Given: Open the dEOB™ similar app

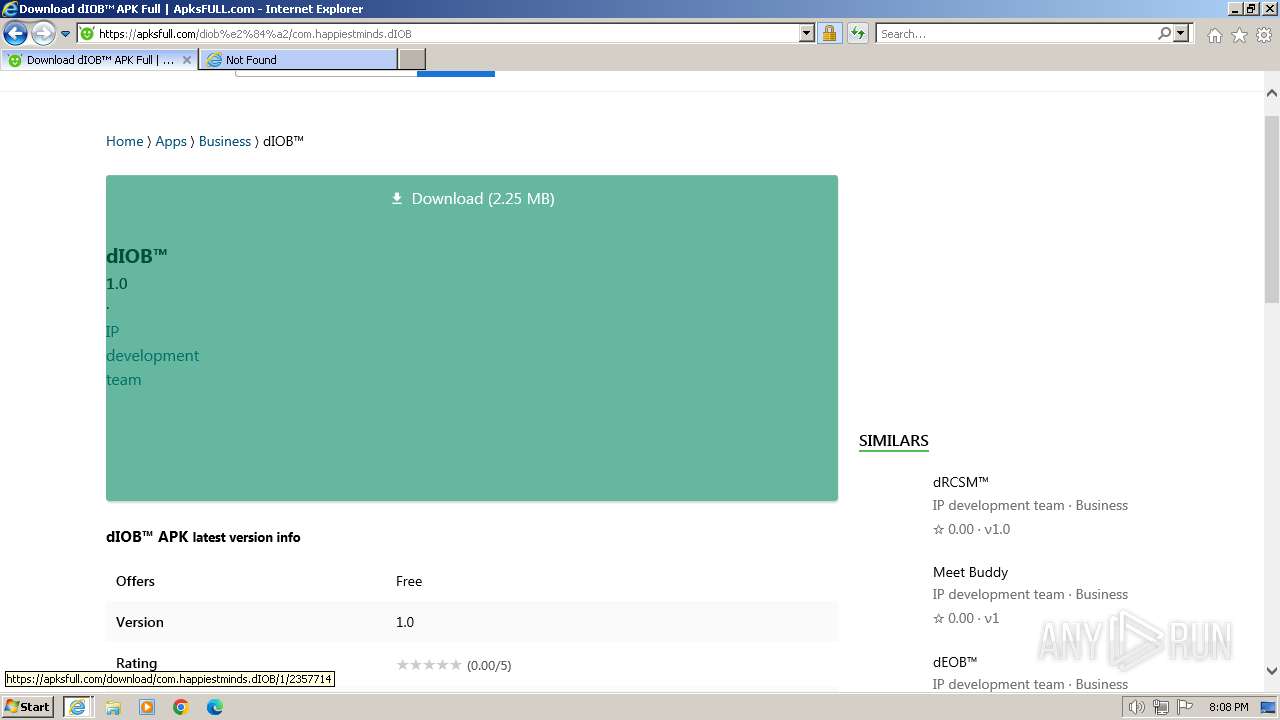Looking at the screenshot, I should [955, 662].
